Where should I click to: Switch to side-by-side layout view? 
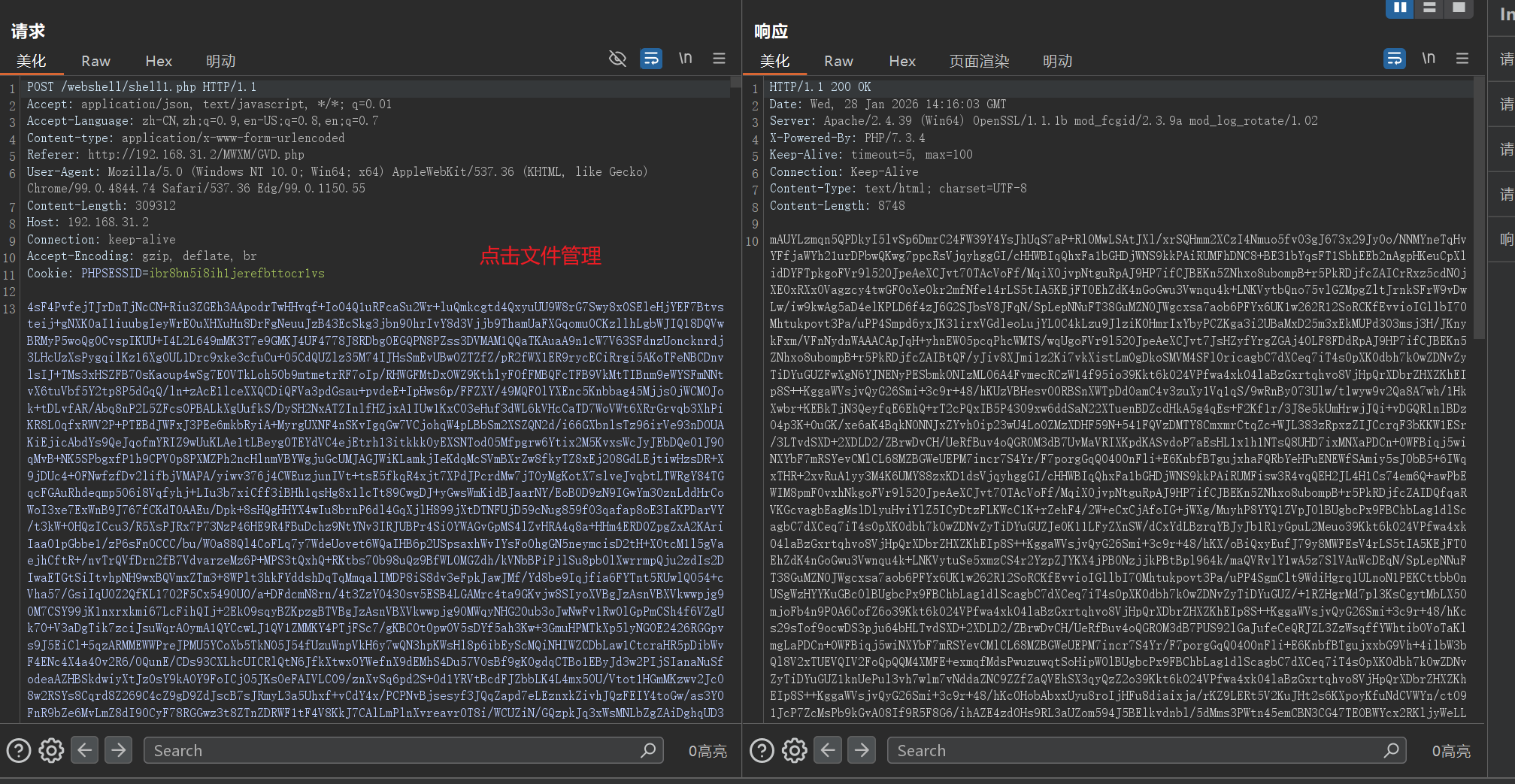[1399, 8]
